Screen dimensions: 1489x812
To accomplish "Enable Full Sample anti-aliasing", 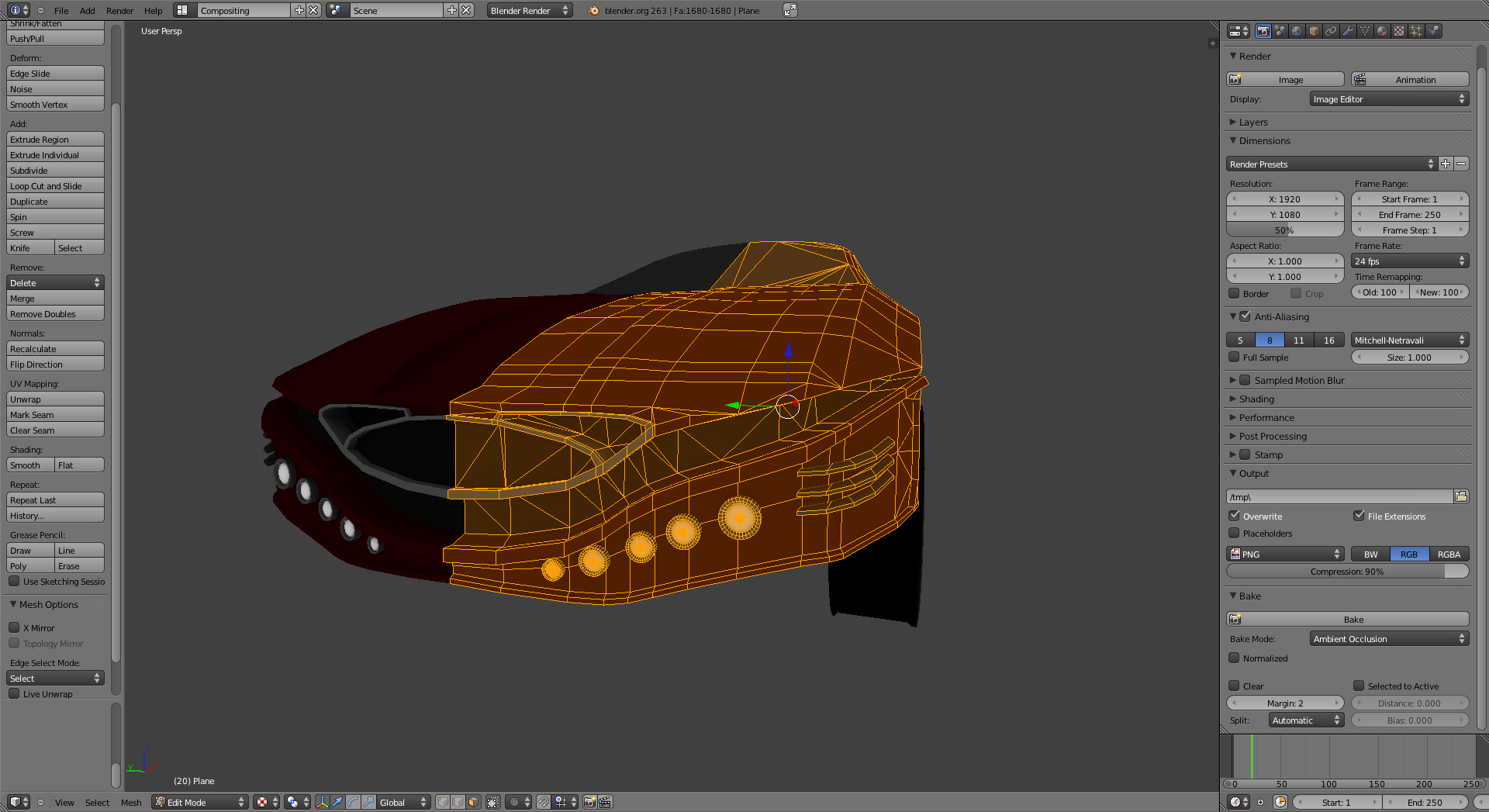I will (1234, 357).
